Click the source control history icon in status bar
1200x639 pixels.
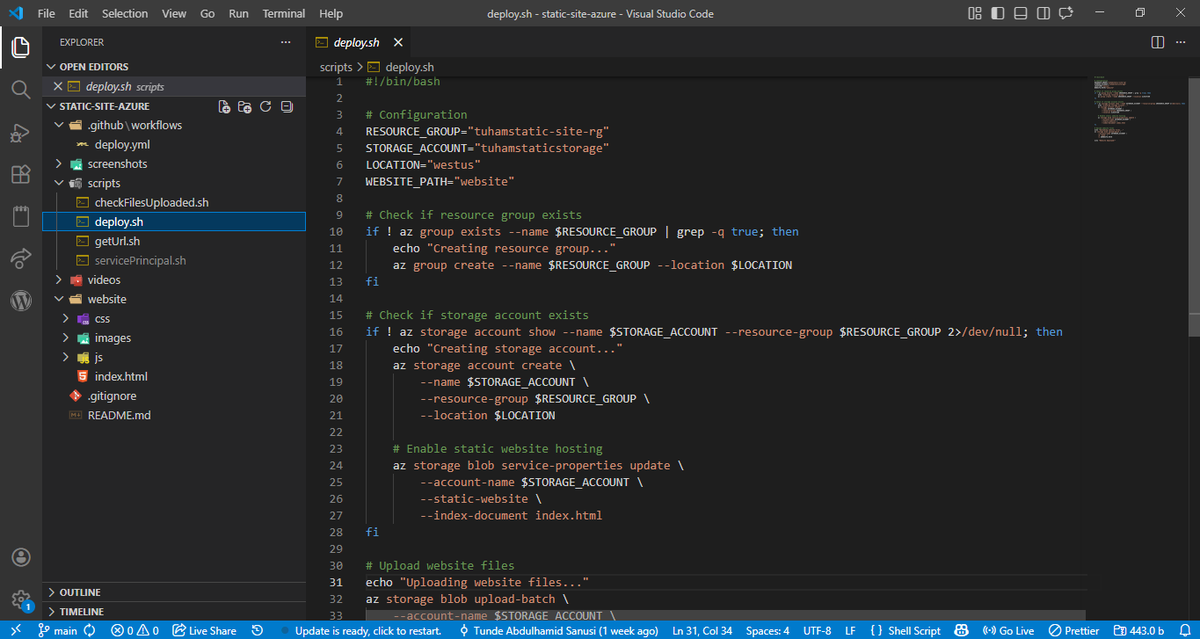pyautogui.click(x=257, y=631)
